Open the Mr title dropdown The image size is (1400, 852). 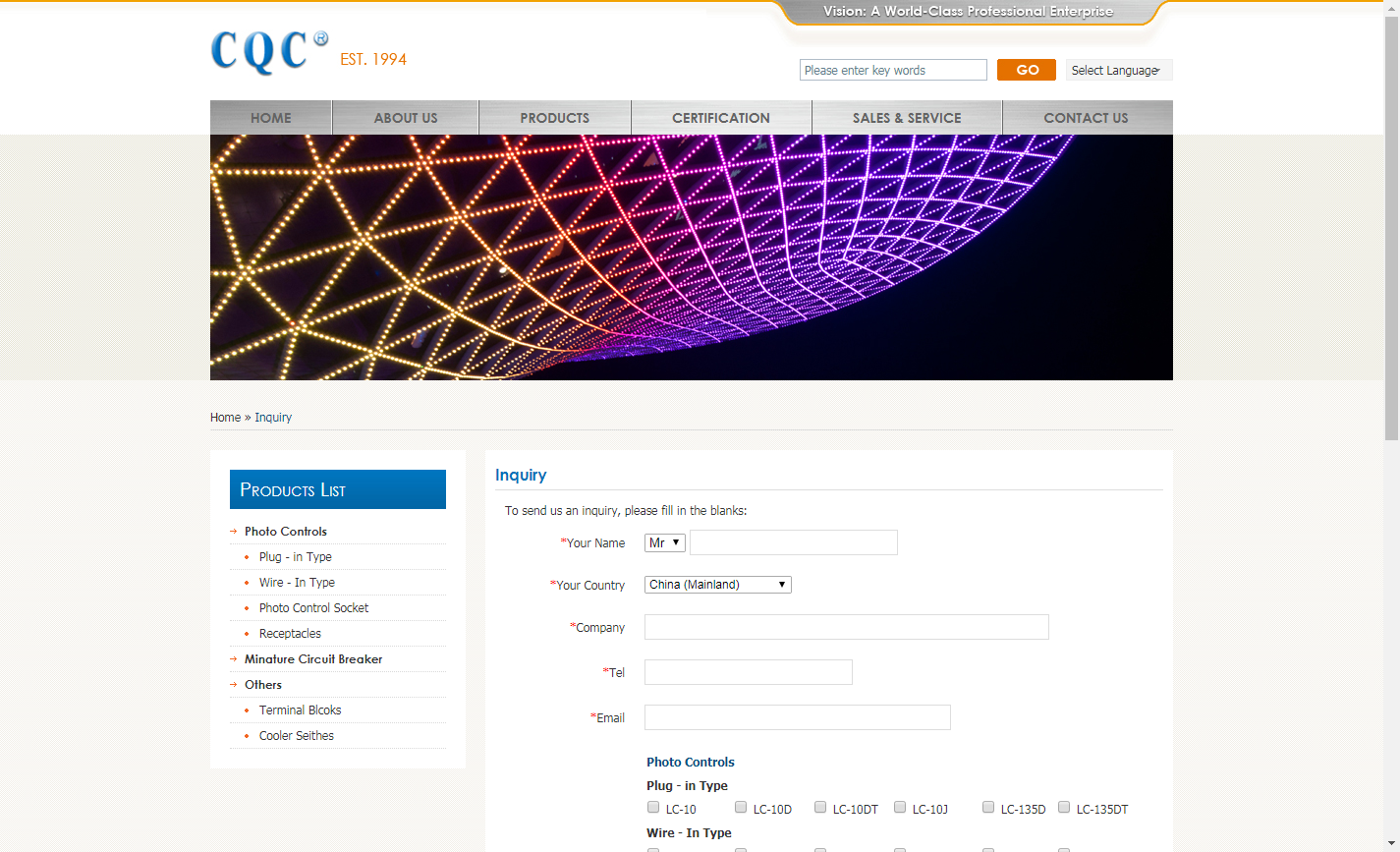click(x=665, y=542)
